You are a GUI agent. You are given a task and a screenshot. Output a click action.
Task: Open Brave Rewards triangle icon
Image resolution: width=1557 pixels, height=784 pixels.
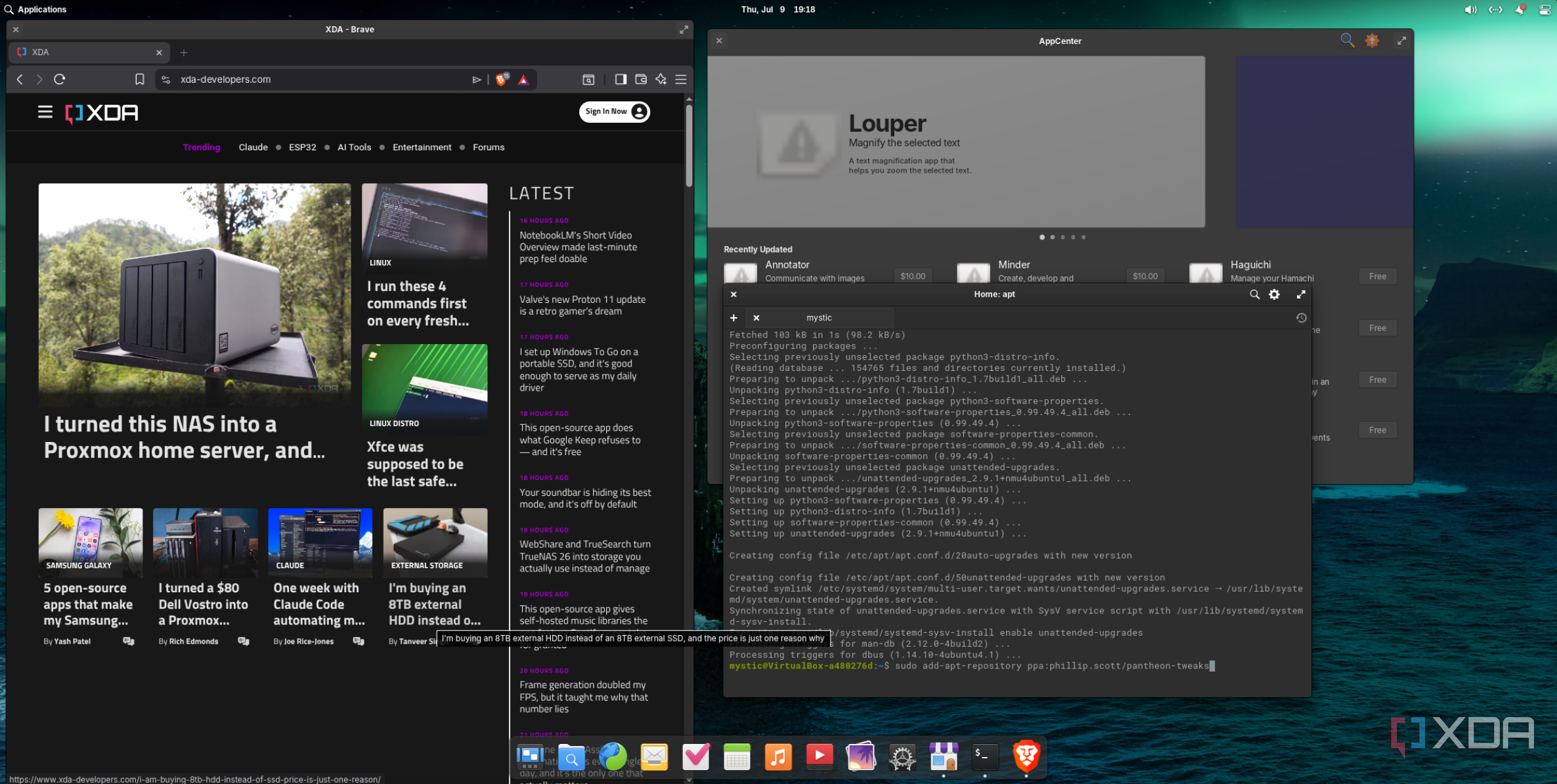tap(523, 79)
